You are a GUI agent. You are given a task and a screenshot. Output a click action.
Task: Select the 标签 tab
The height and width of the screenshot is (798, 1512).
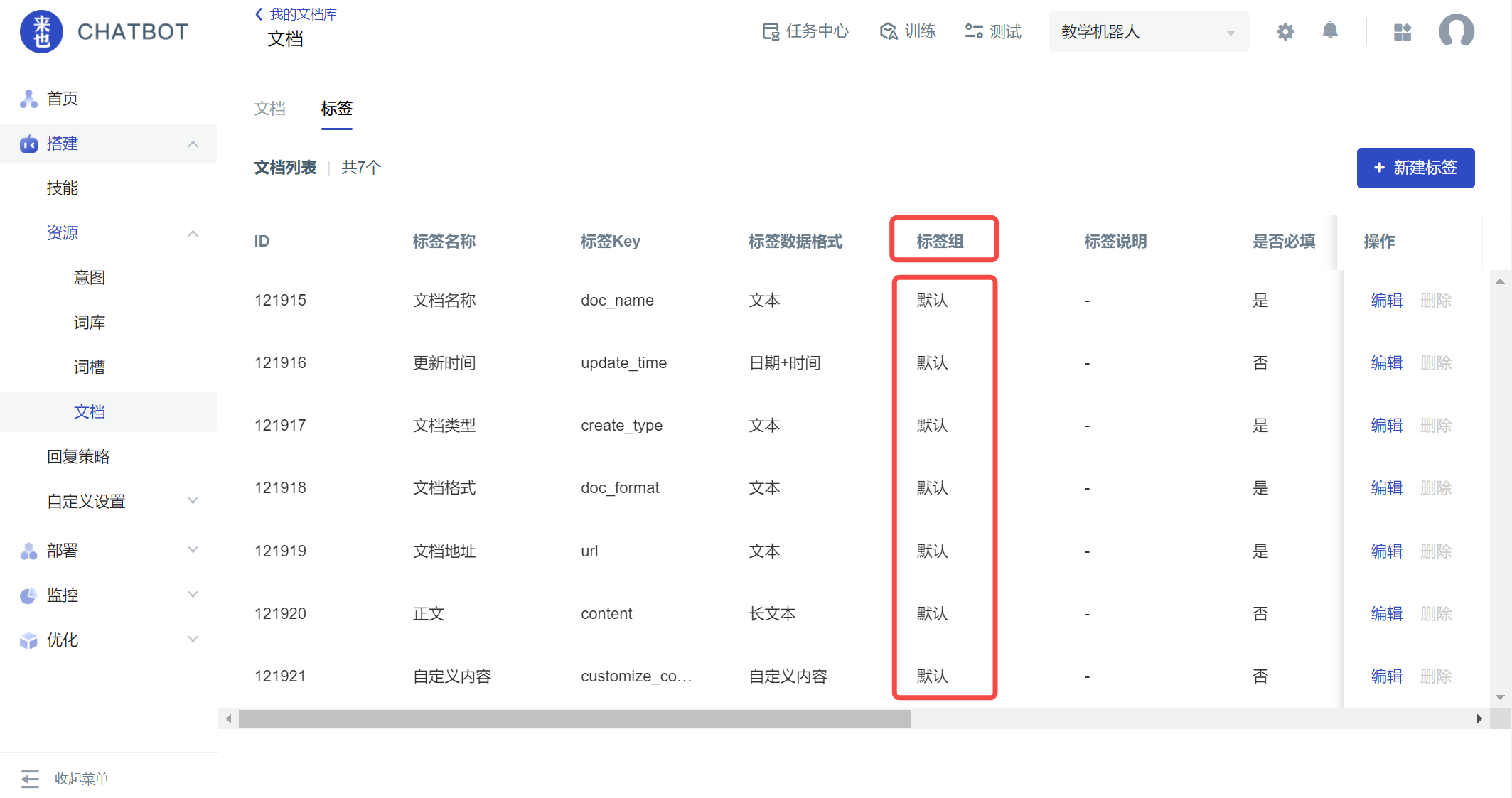point(337,109)
